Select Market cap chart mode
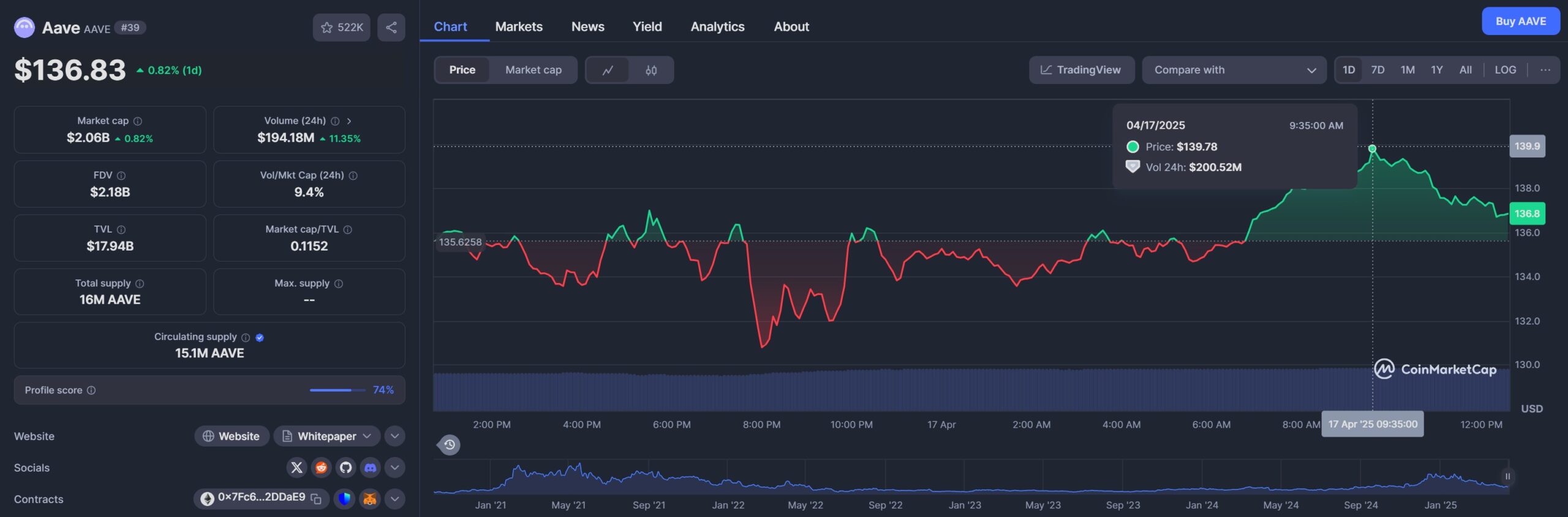Screen dimensions: 1568x517 click(x=533, y=70)
